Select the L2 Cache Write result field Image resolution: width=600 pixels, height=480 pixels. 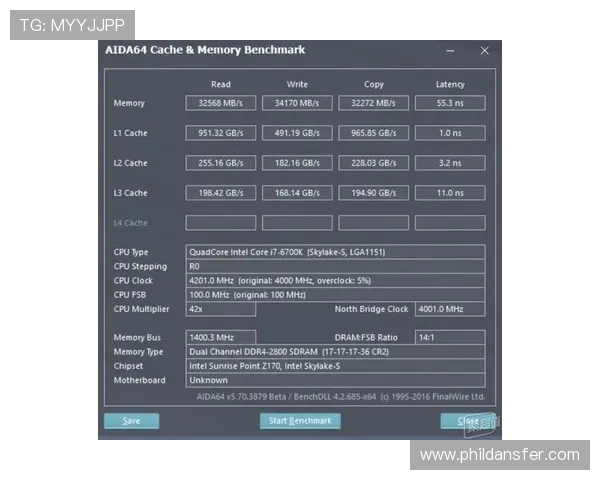(x=297, y=163)
